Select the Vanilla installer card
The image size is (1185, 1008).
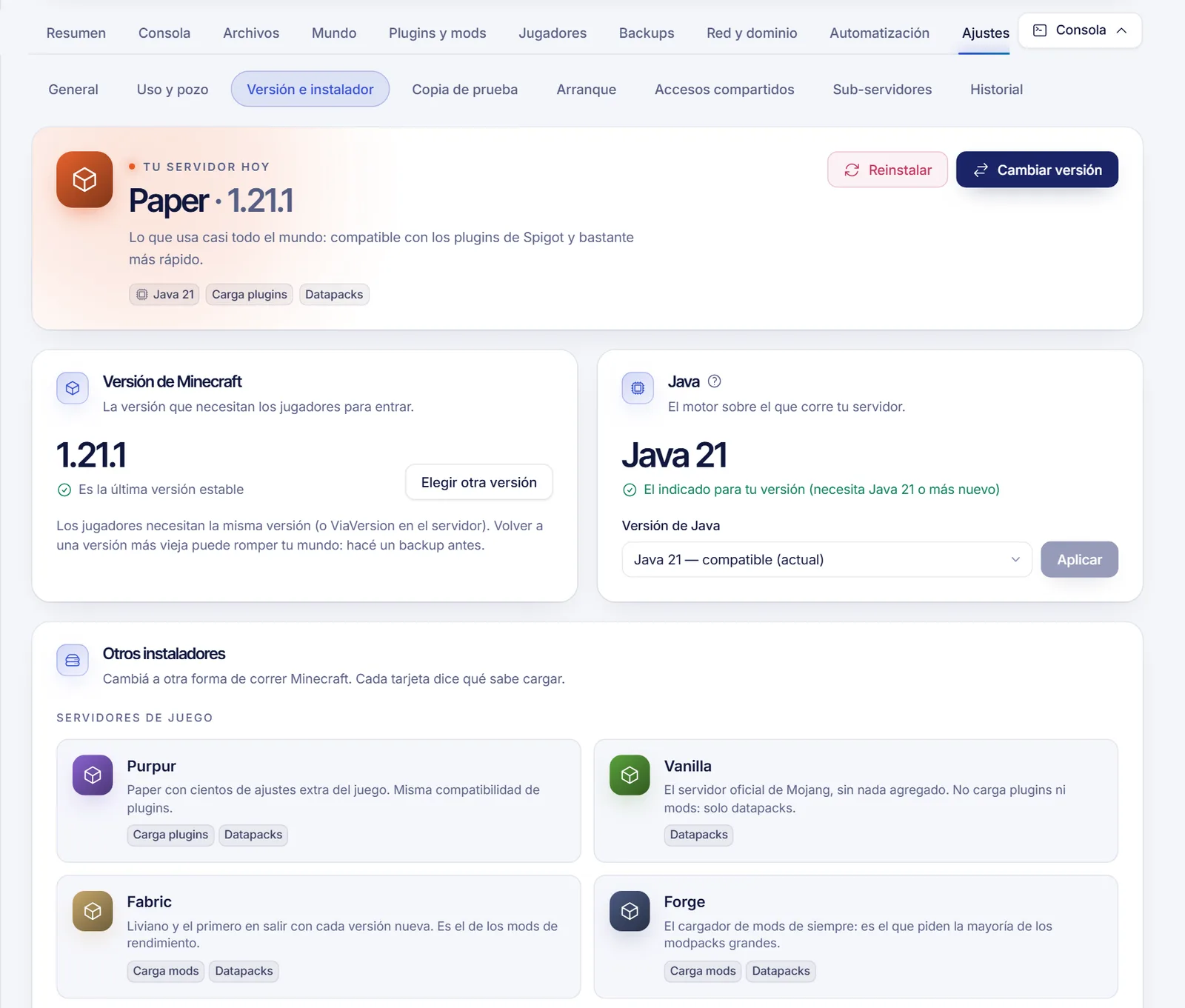(855, 801)
